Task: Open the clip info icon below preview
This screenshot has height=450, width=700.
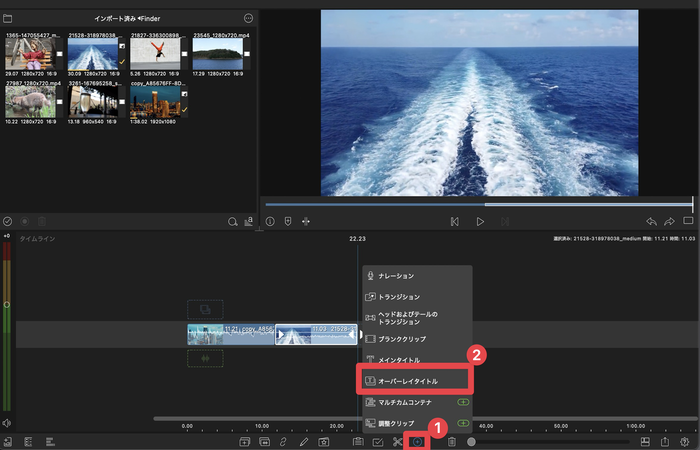Action: pos(270,221)
